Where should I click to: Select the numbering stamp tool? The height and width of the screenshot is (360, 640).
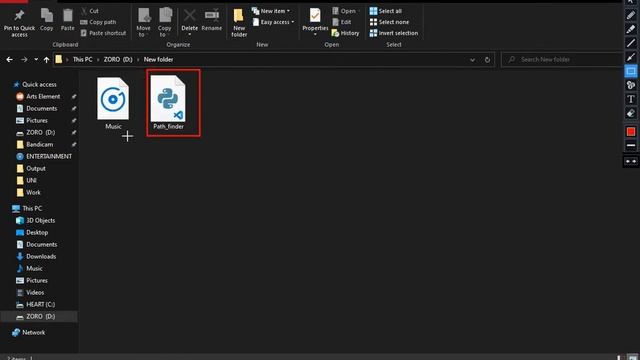[x=631, y=85]
